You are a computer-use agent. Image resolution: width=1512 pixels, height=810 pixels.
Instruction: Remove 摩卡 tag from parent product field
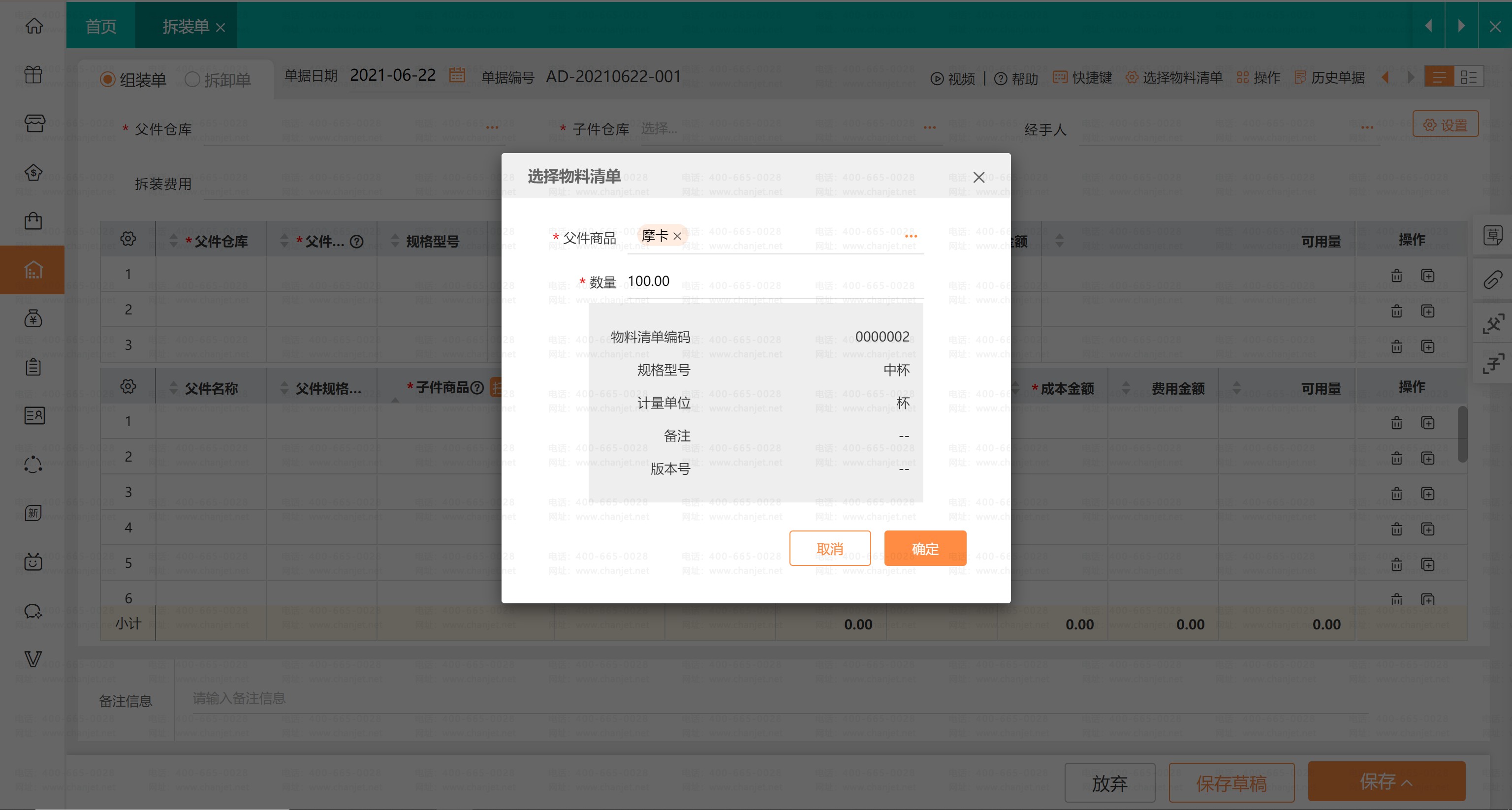(x=677, y=236)
